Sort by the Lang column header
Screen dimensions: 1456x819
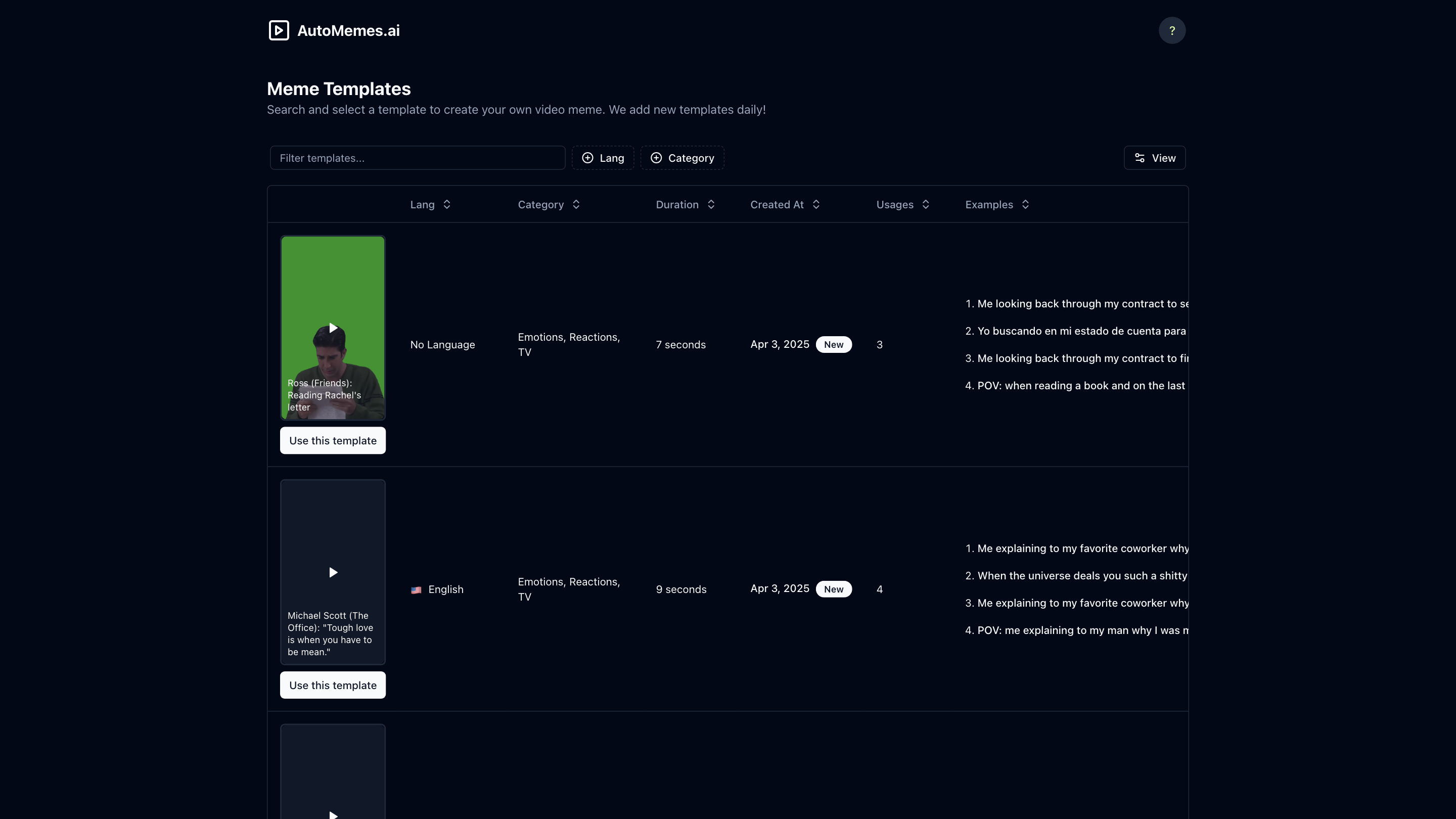[x=430, y=205]
